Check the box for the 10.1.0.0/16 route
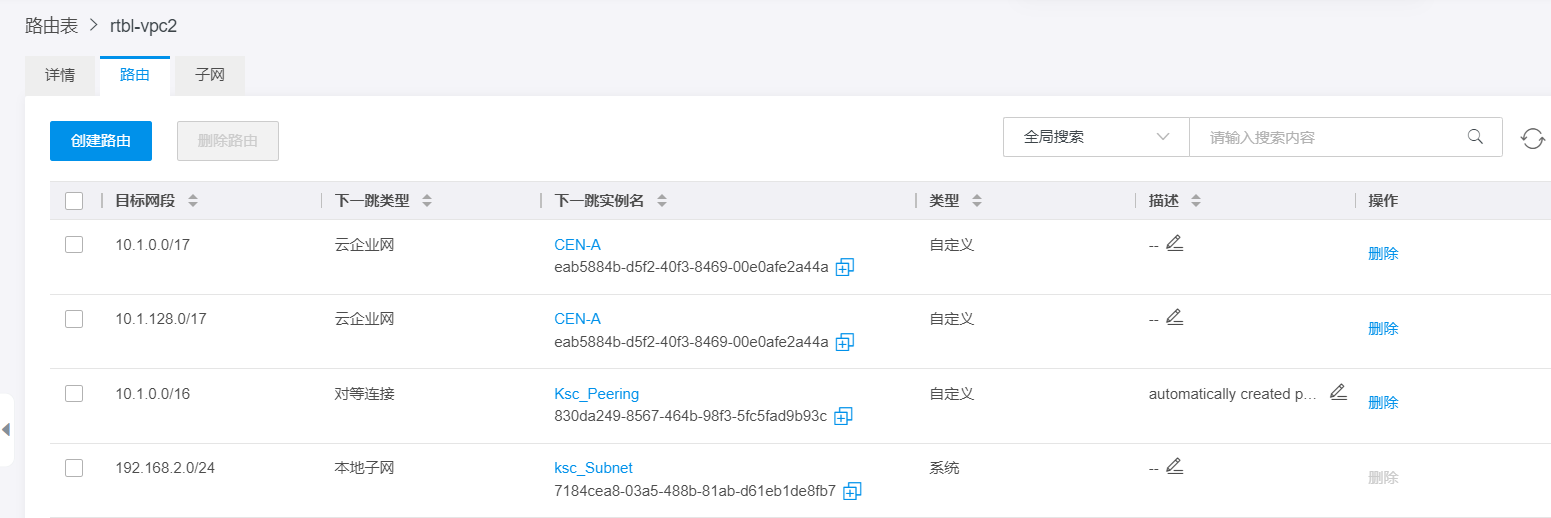The width and height of the screenshot is (1551, 518). click(x=74, y=394)
